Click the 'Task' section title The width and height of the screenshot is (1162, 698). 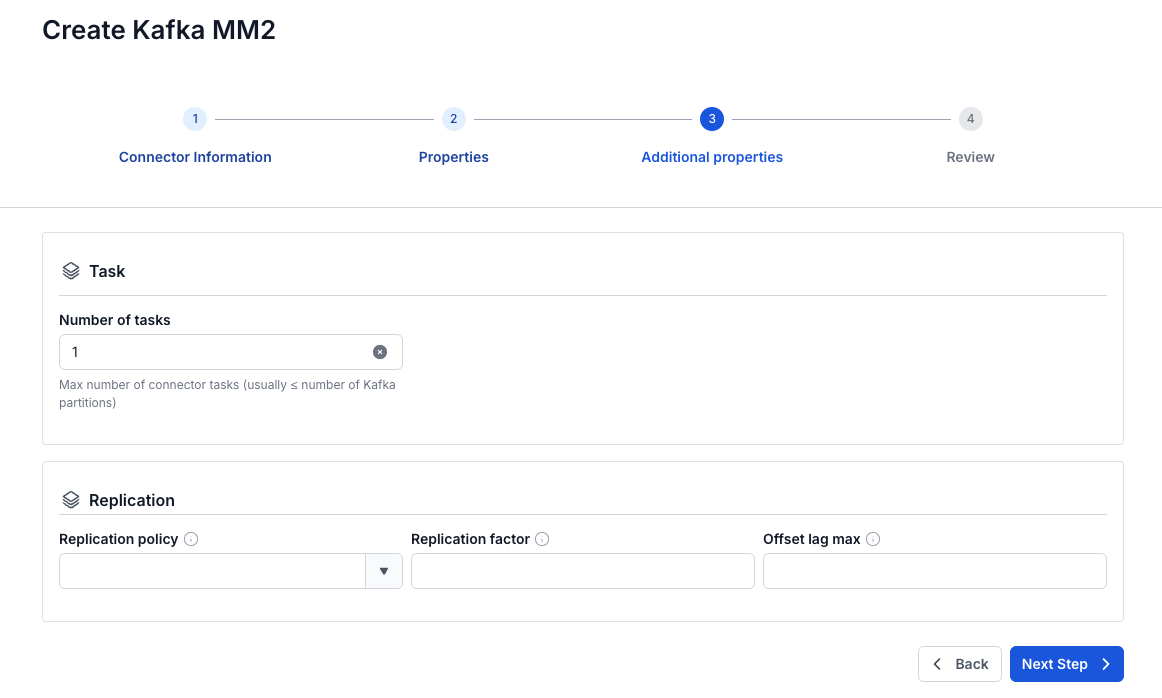107,271
